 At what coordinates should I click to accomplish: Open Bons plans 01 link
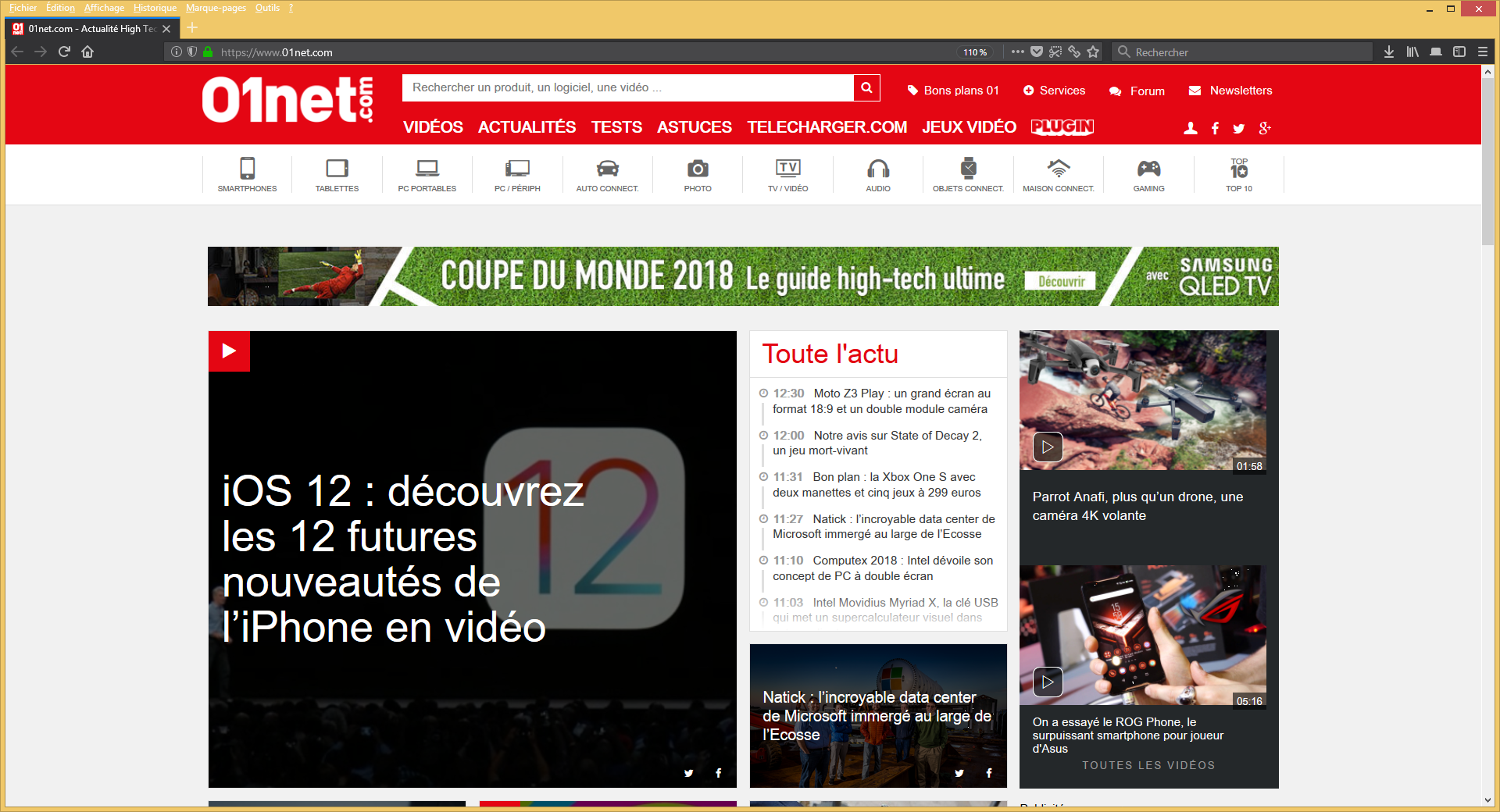(x=953, y=91)
